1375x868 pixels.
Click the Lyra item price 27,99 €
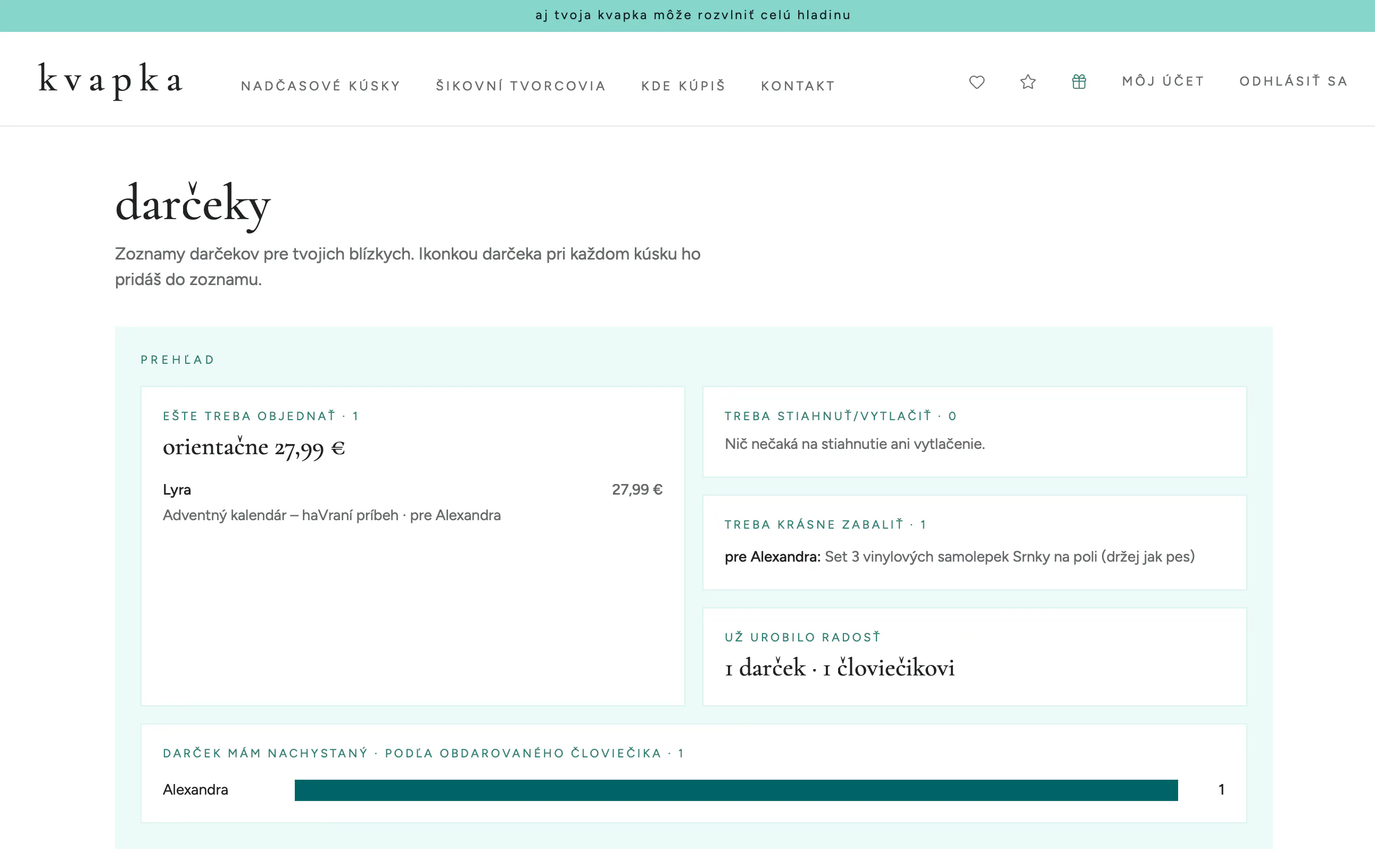click(636, 489)
